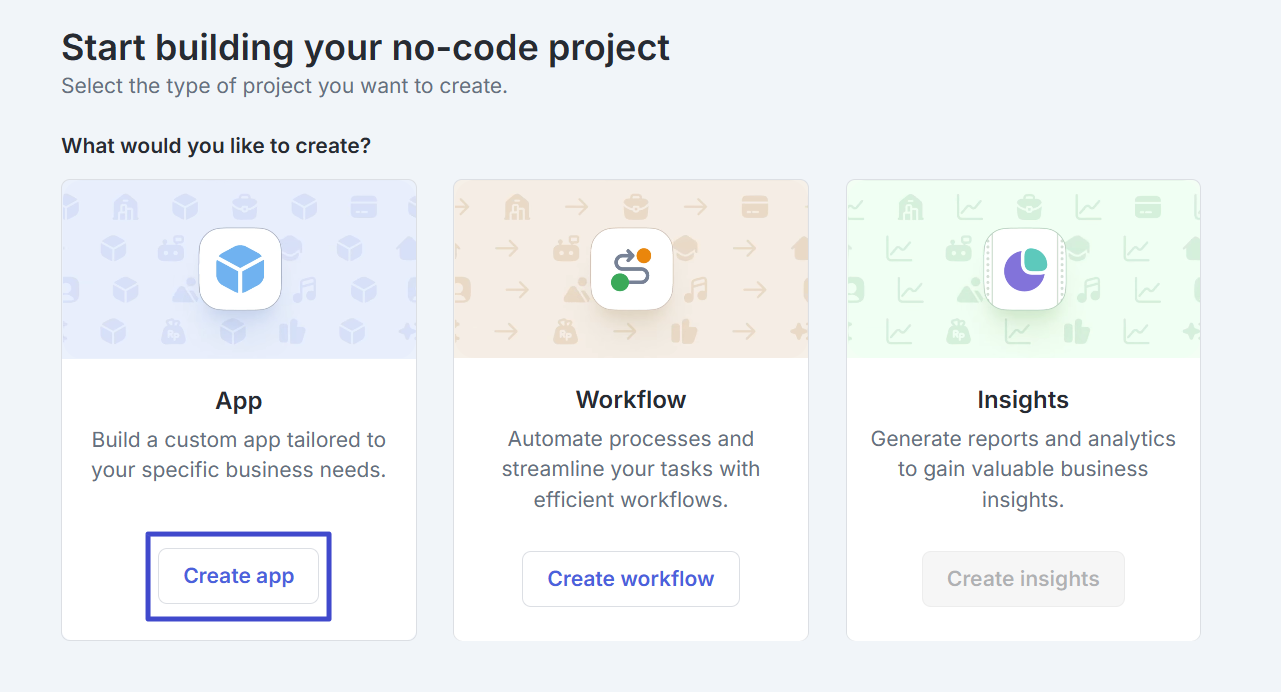Viewport: 1281px width, 692px height.
Task: Click the Workflow description about automating processes
Action: point(631,469)
